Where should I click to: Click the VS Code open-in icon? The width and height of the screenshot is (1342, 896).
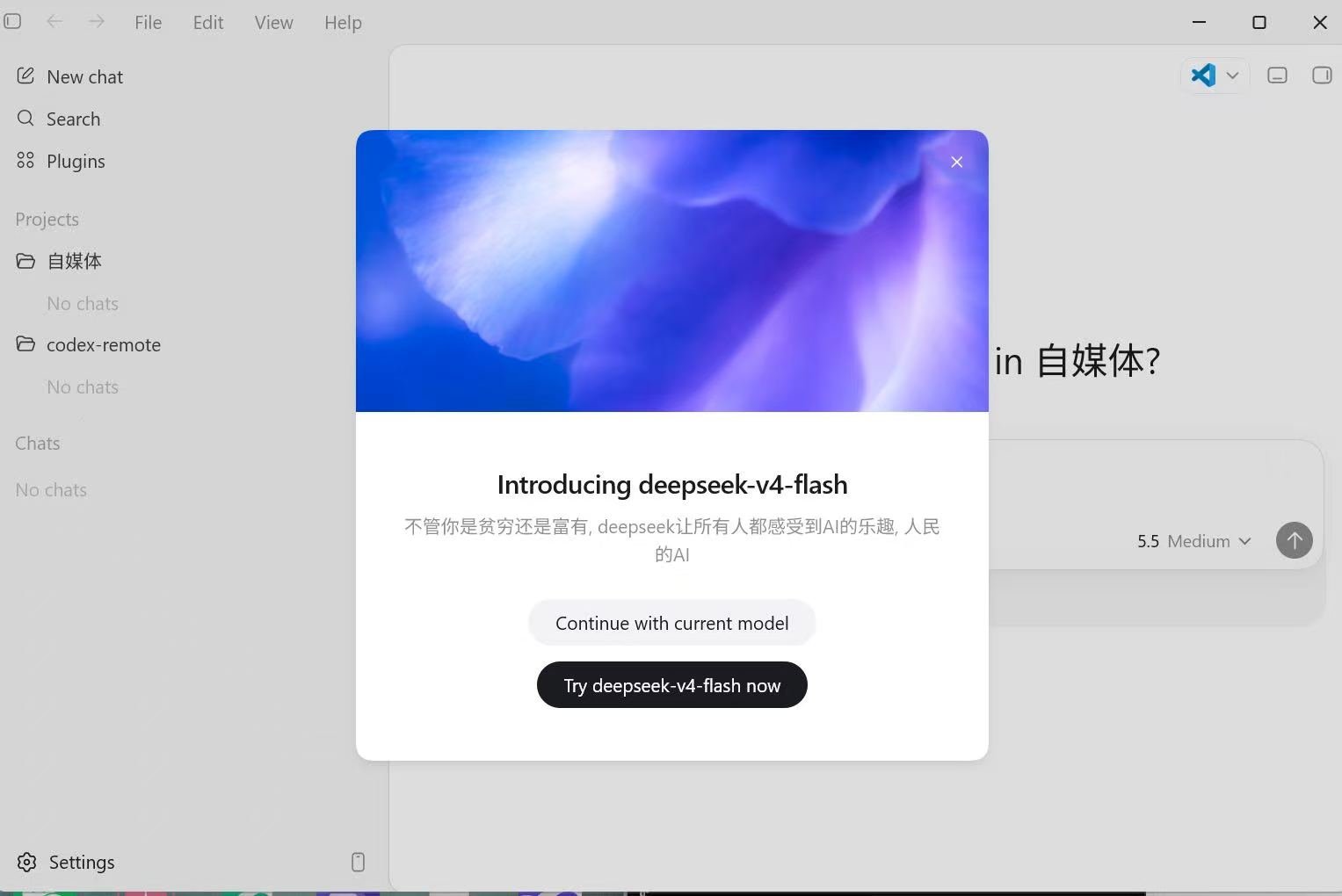tap(1203, 75)
